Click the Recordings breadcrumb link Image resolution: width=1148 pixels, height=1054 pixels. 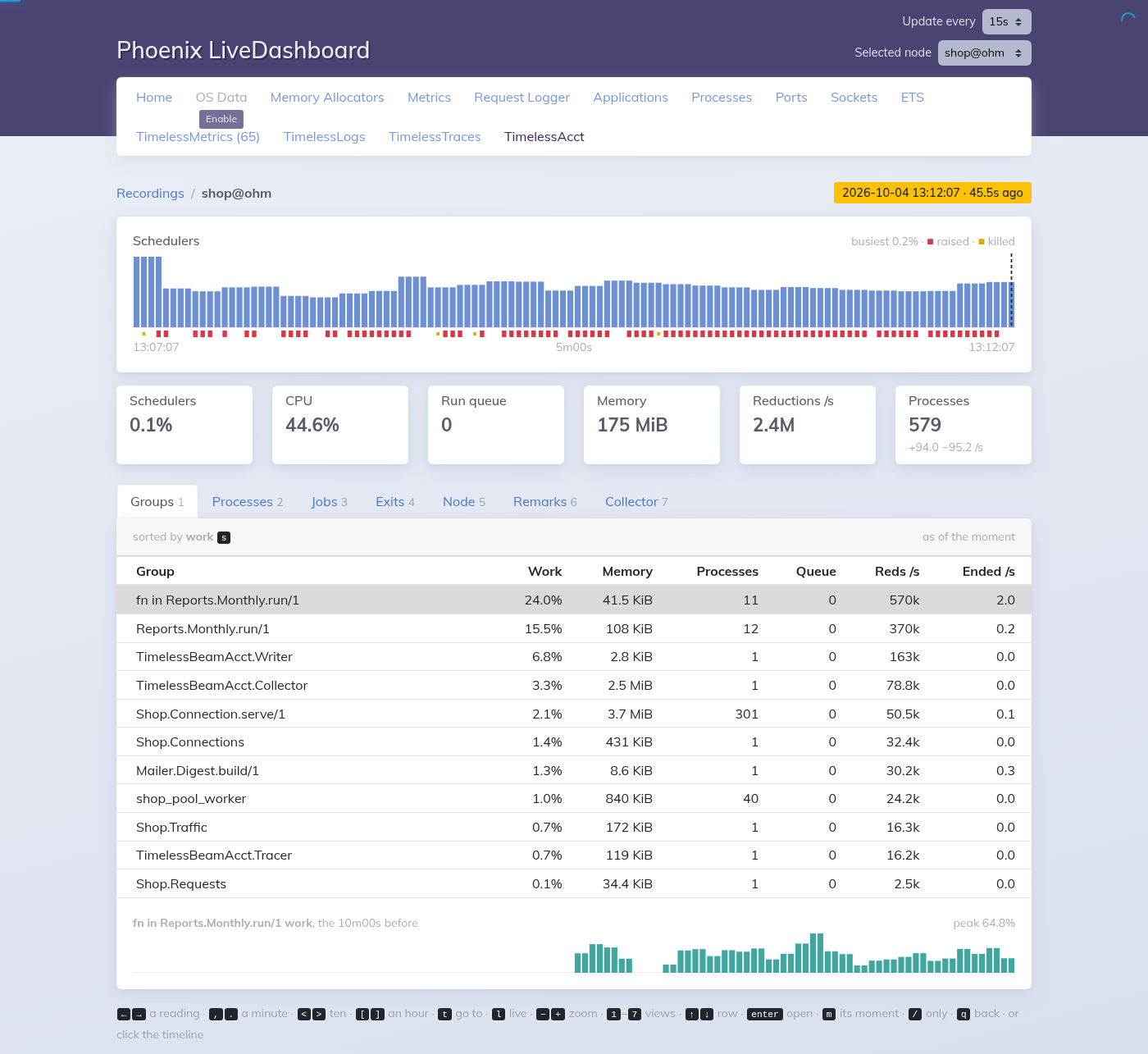[150, 194]
